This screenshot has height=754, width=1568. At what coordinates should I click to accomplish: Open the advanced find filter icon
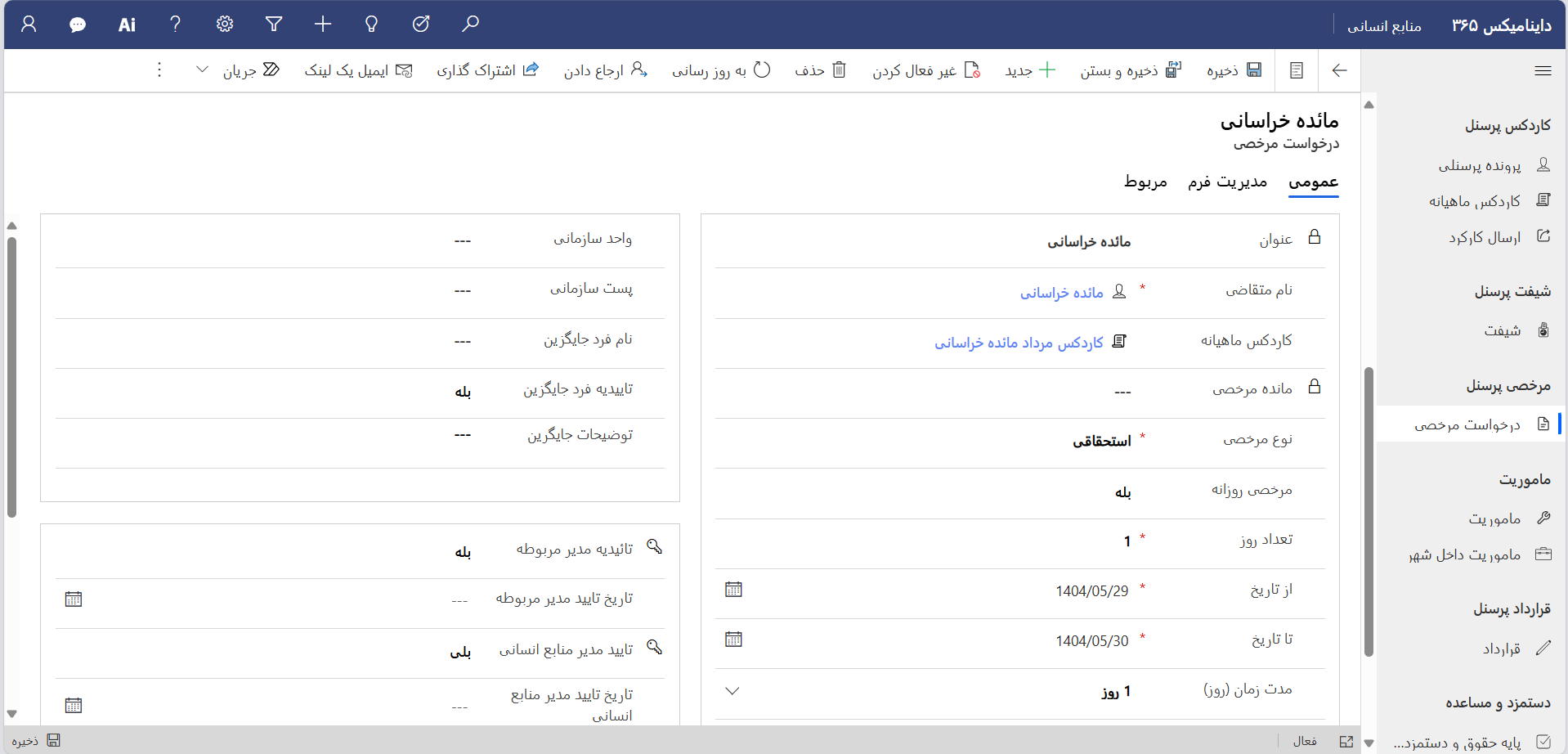pos(274,24)
